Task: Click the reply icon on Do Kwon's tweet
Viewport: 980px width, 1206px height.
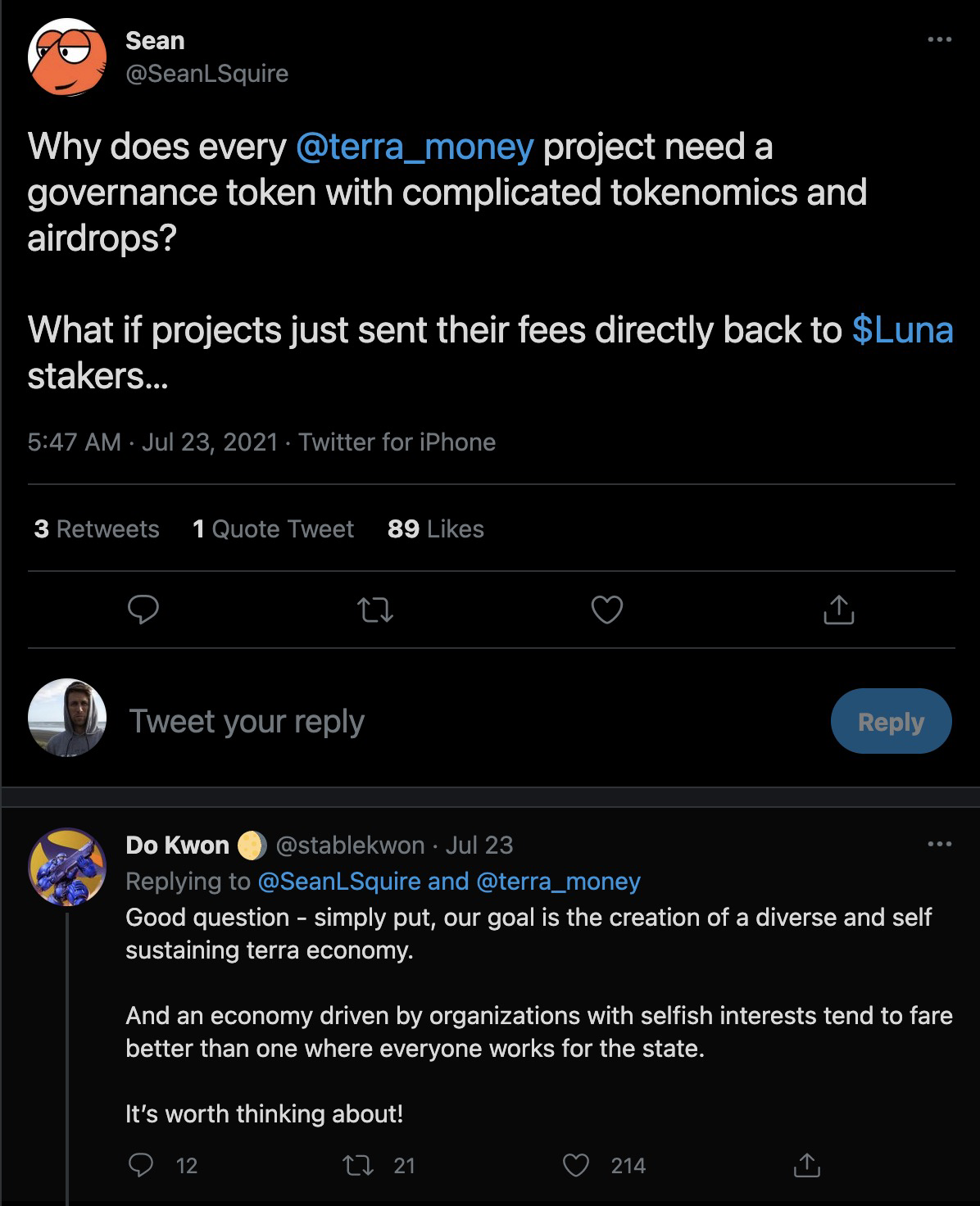Action: tap(142, 1164)
